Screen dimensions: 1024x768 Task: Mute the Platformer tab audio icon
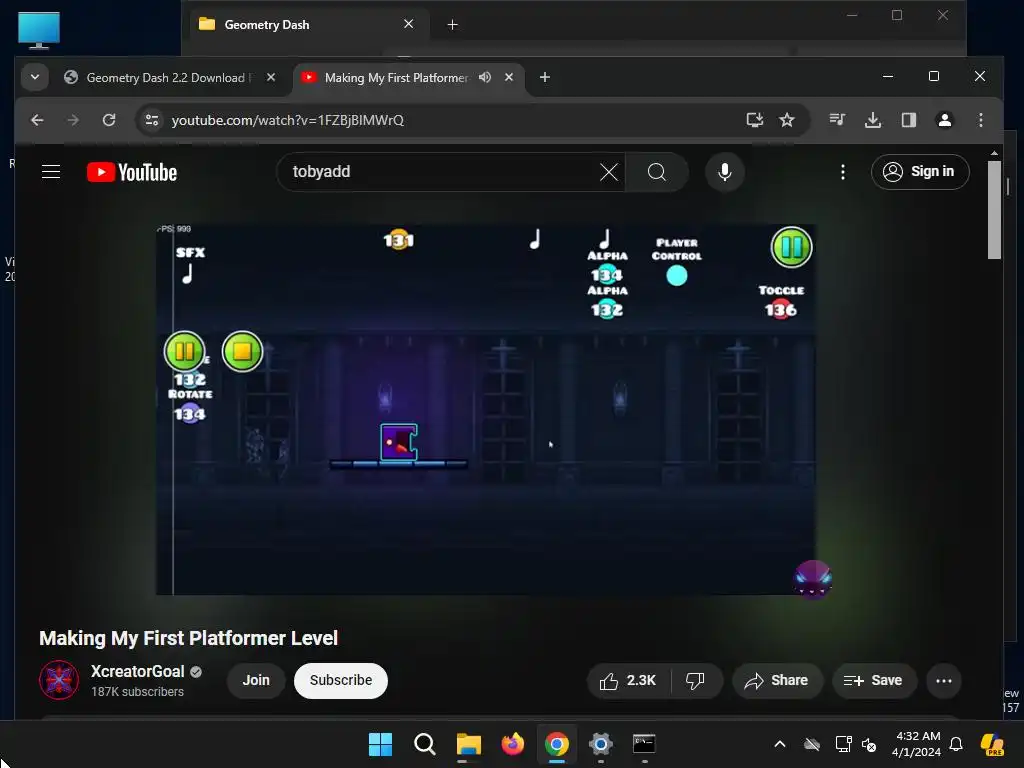coord(485,77)
